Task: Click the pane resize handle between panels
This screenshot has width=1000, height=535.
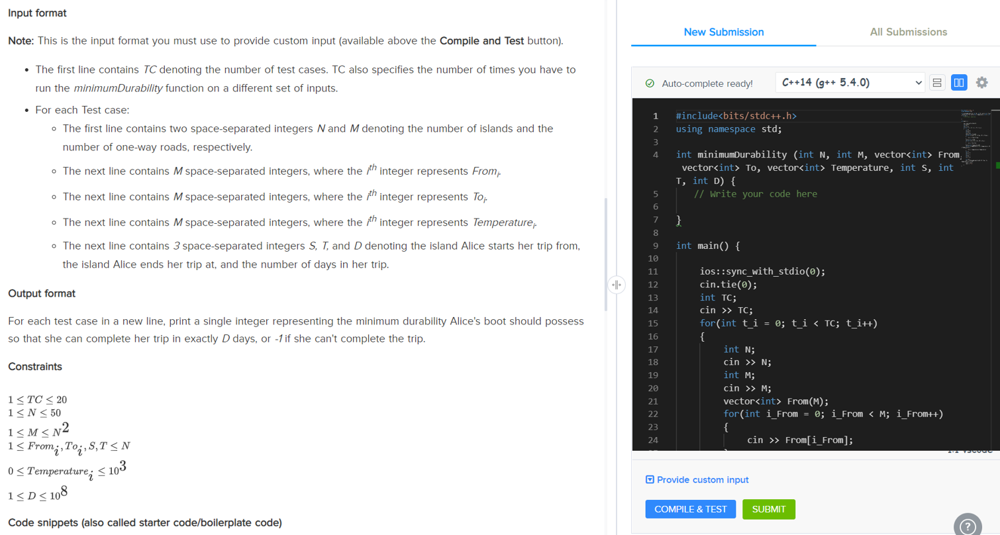Action: [616, 284]
